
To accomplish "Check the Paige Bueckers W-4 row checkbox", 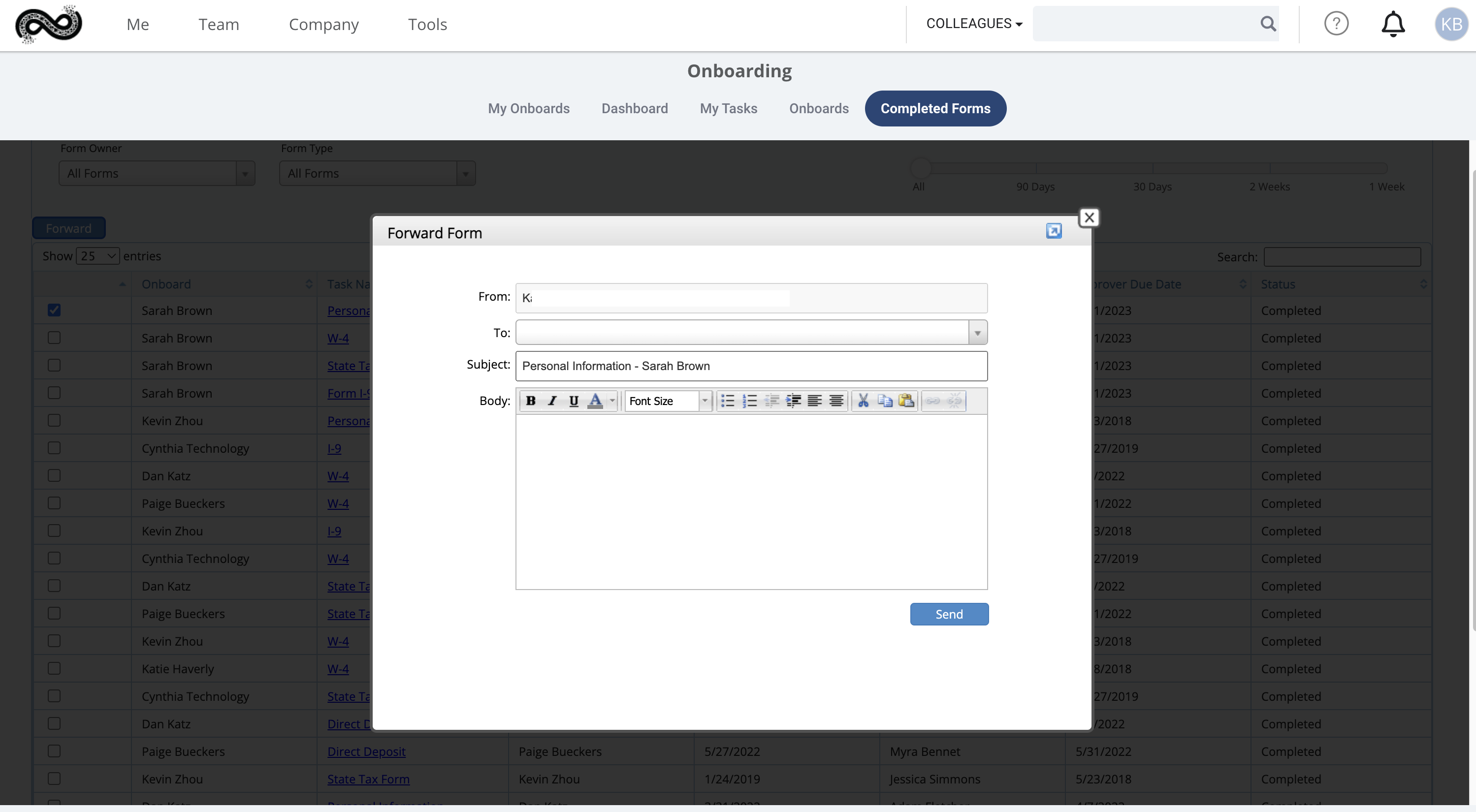I will point(54,503).
